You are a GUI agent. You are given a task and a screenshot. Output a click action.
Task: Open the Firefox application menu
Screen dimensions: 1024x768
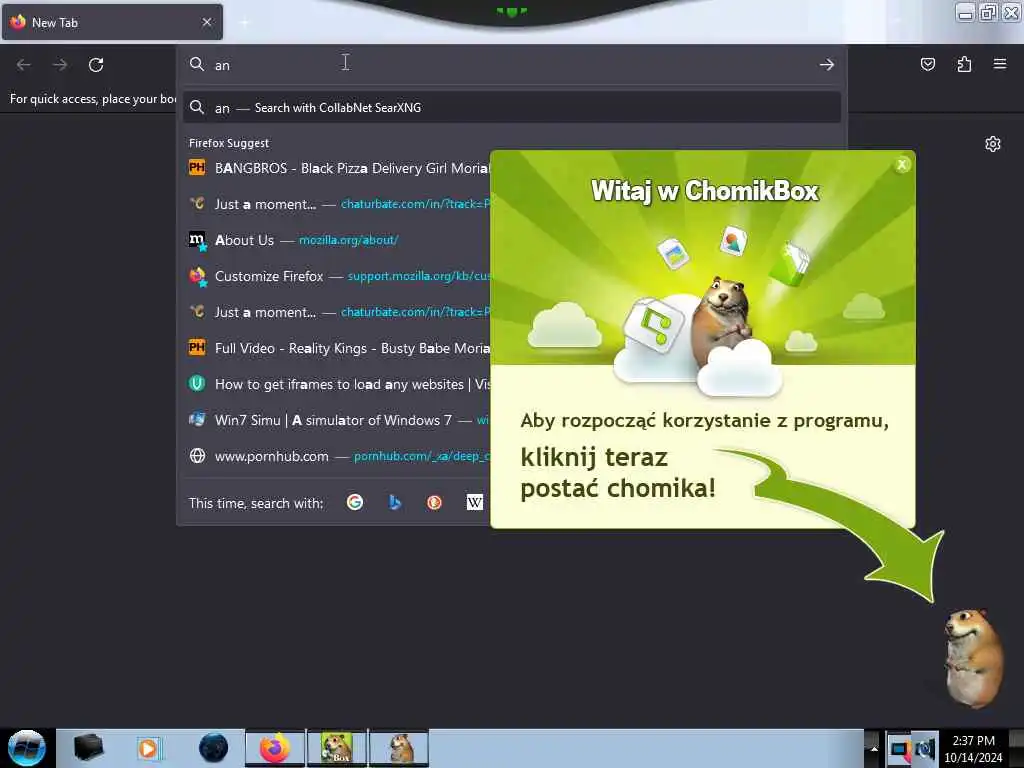1000,64
